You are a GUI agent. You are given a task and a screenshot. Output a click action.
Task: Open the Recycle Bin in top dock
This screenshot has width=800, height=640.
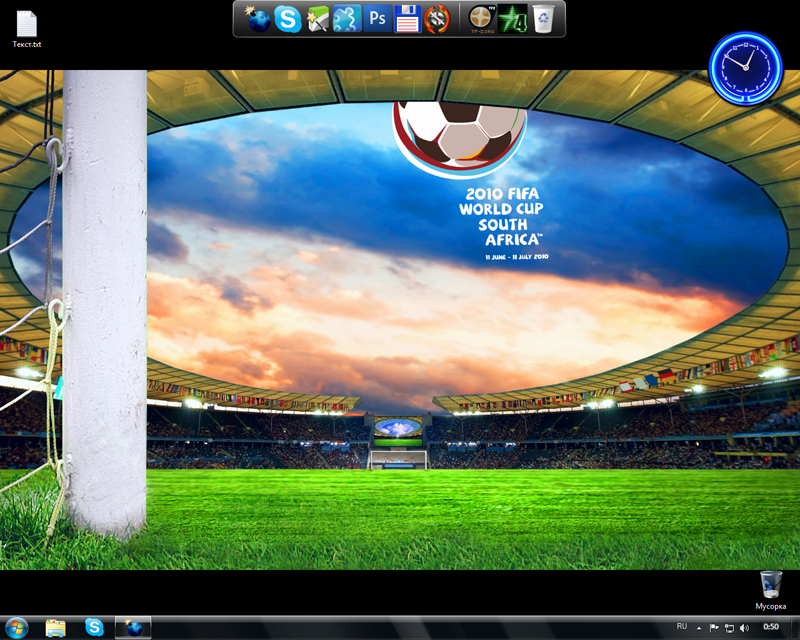pos(542,18)
